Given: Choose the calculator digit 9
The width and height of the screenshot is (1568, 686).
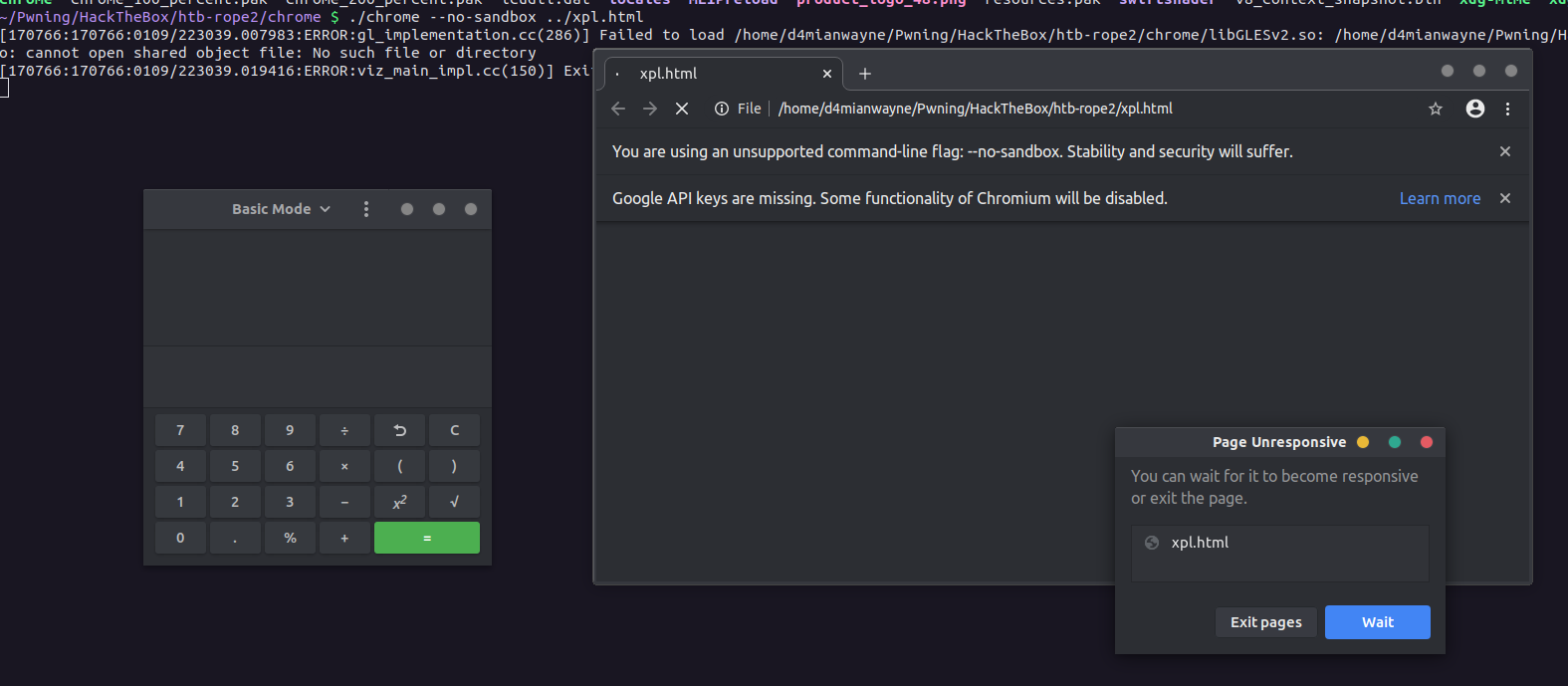Looking at the screenshot, I should [290, 430].
